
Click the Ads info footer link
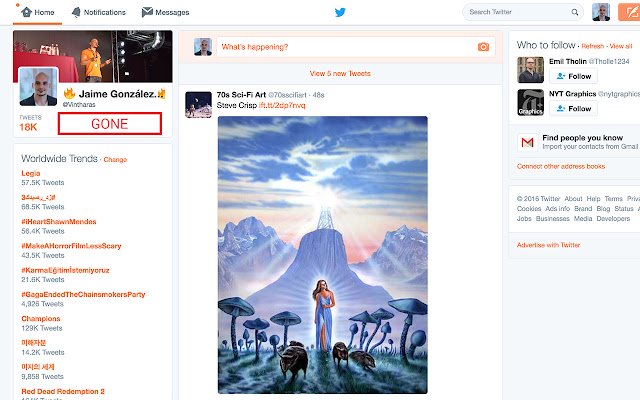pos(558,209)
